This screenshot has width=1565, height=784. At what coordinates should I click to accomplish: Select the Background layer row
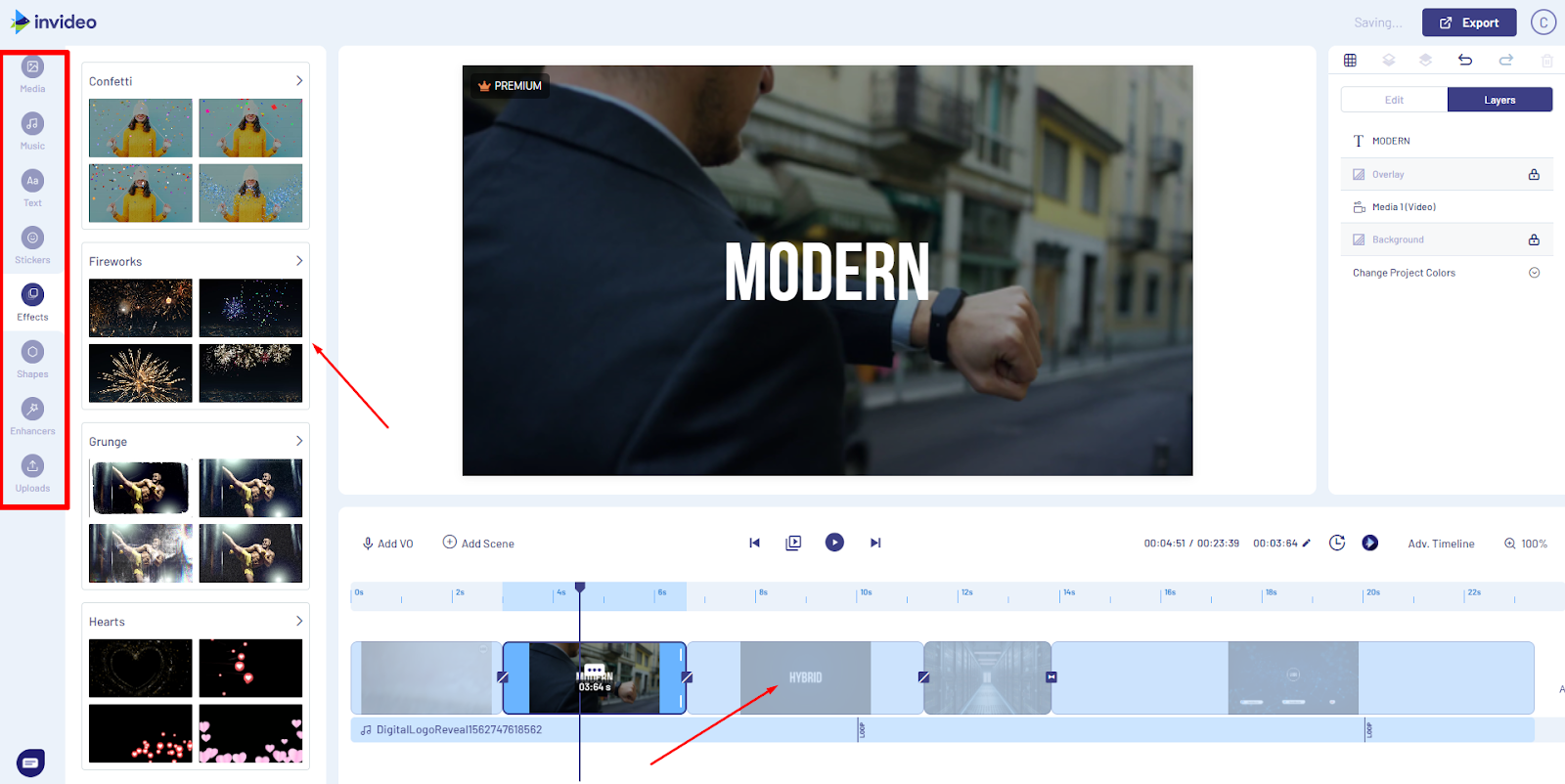(x=1447, y=240)
